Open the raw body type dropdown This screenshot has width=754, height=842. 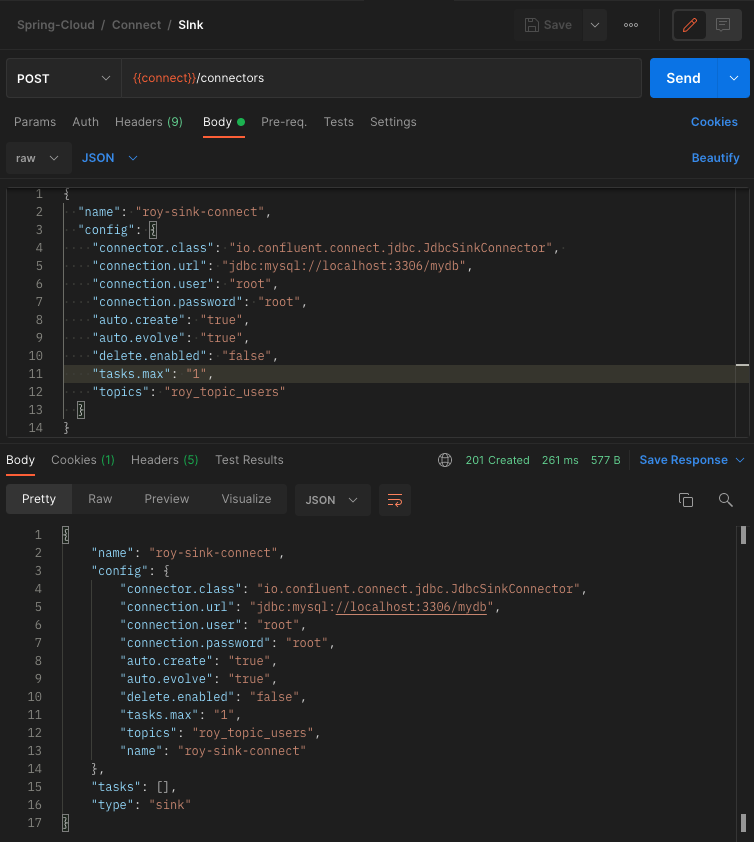click(39, 158)
